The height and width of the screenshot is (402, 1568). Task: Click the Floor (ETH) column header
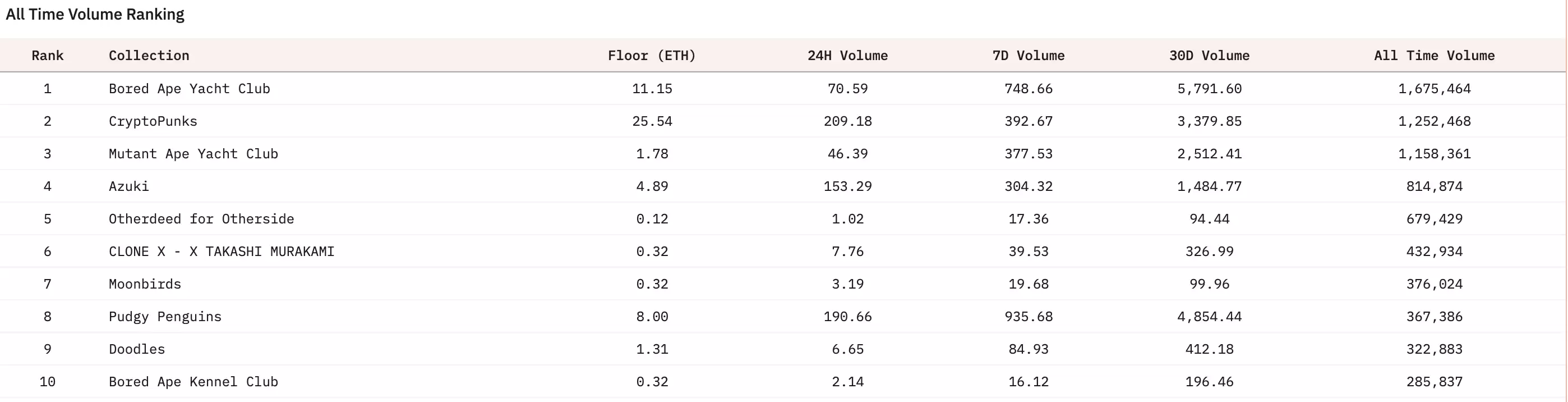[x=651, y=56]
